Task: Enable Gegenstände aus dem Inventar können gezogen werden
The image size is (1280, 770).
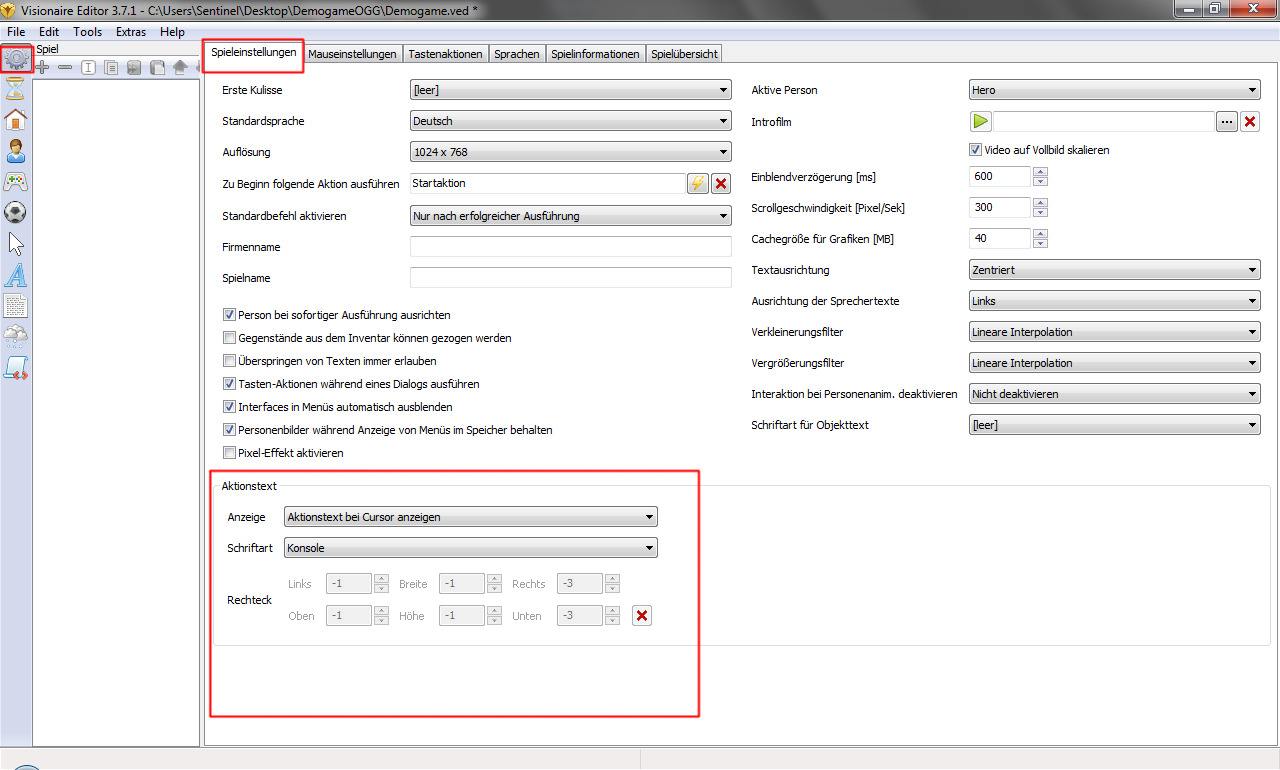Action: pyautogui.click(x=230, y=338)
